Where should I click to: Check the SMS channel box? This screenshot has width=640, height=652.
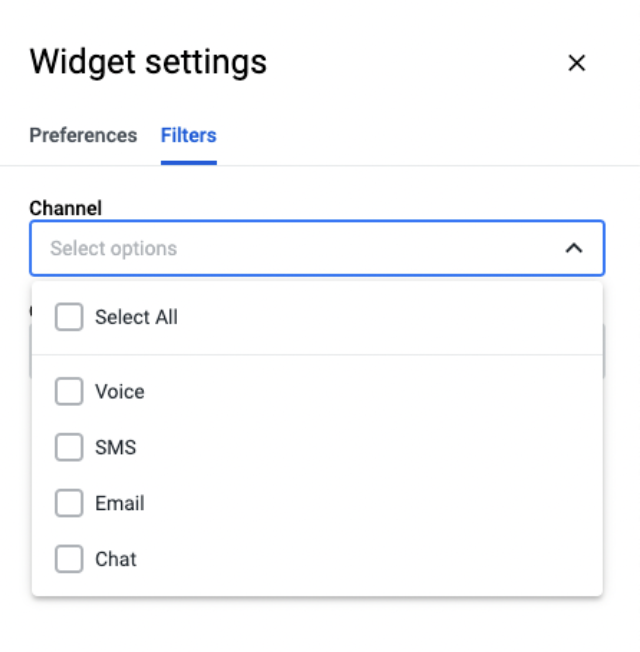pos(69,447)
